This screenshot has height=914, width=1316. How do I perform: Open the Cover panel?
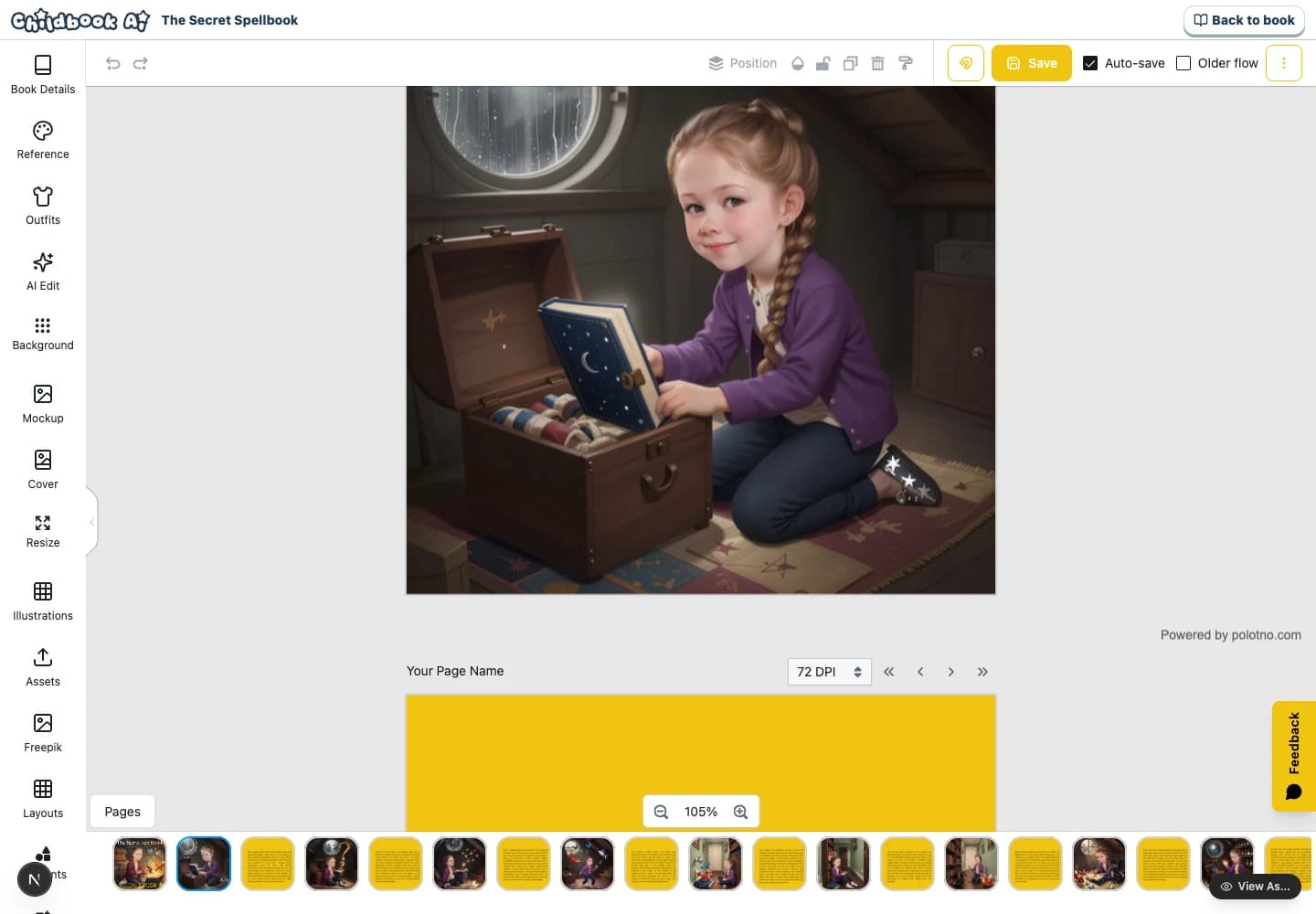pyautogui.click(x=43, y=469)
